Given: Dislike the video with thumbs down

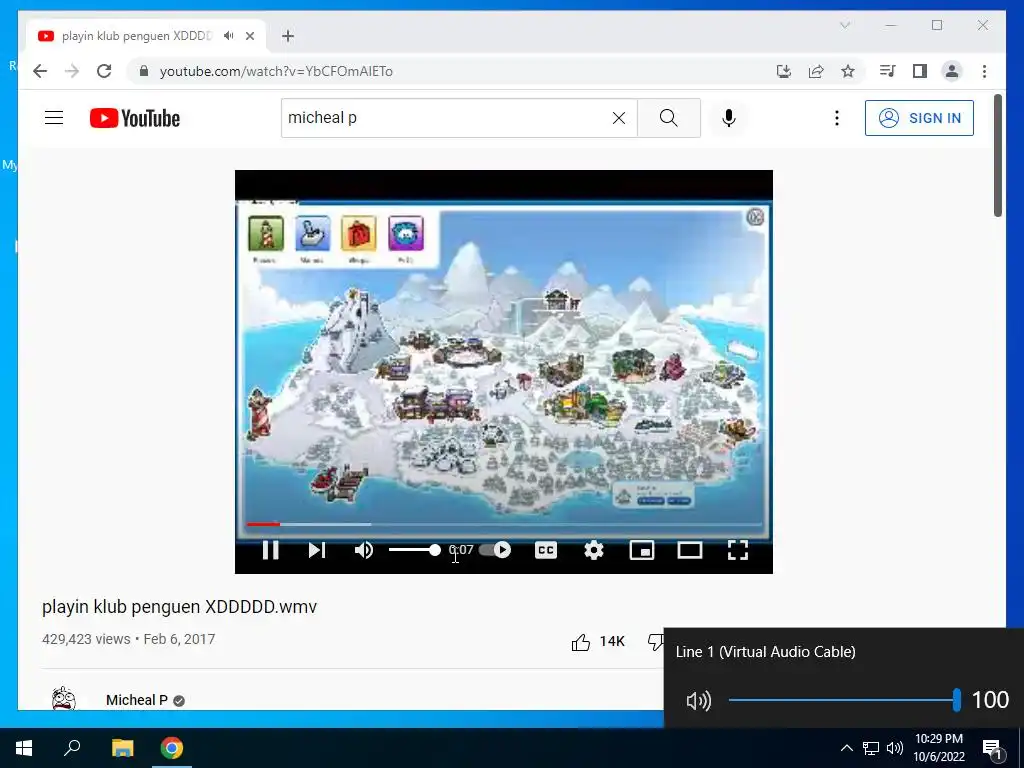Looking at the screenshot, I should [655, 641].
